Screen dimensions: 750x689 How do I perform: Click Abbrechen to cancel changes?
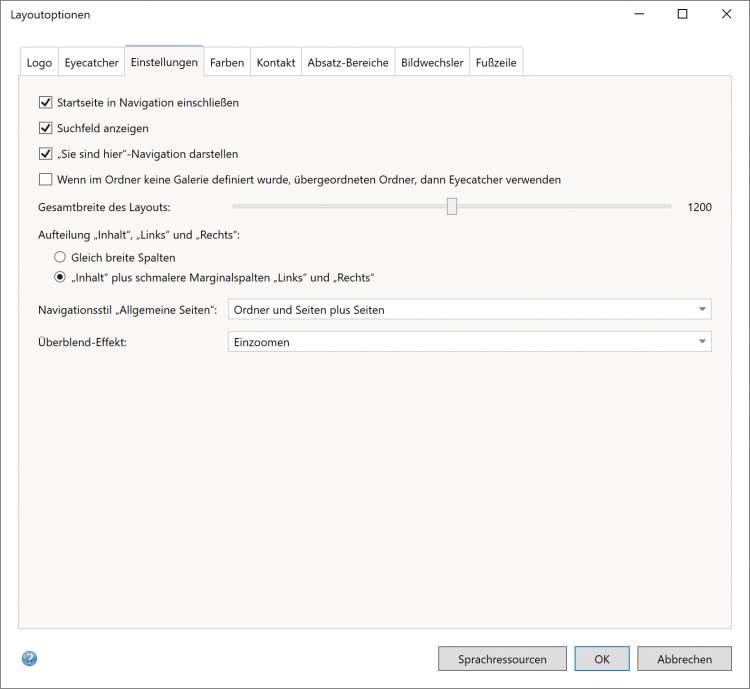(685, 659)
